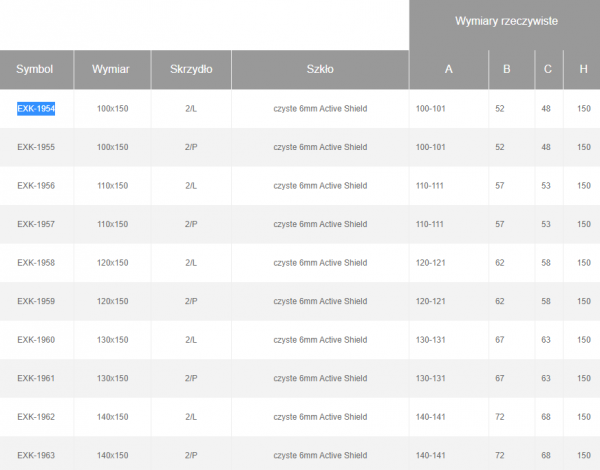Viewport: 600px width, 470px height.
Task: Click 130x150 in the EXK-1961 row
Action: pos(112,379)
